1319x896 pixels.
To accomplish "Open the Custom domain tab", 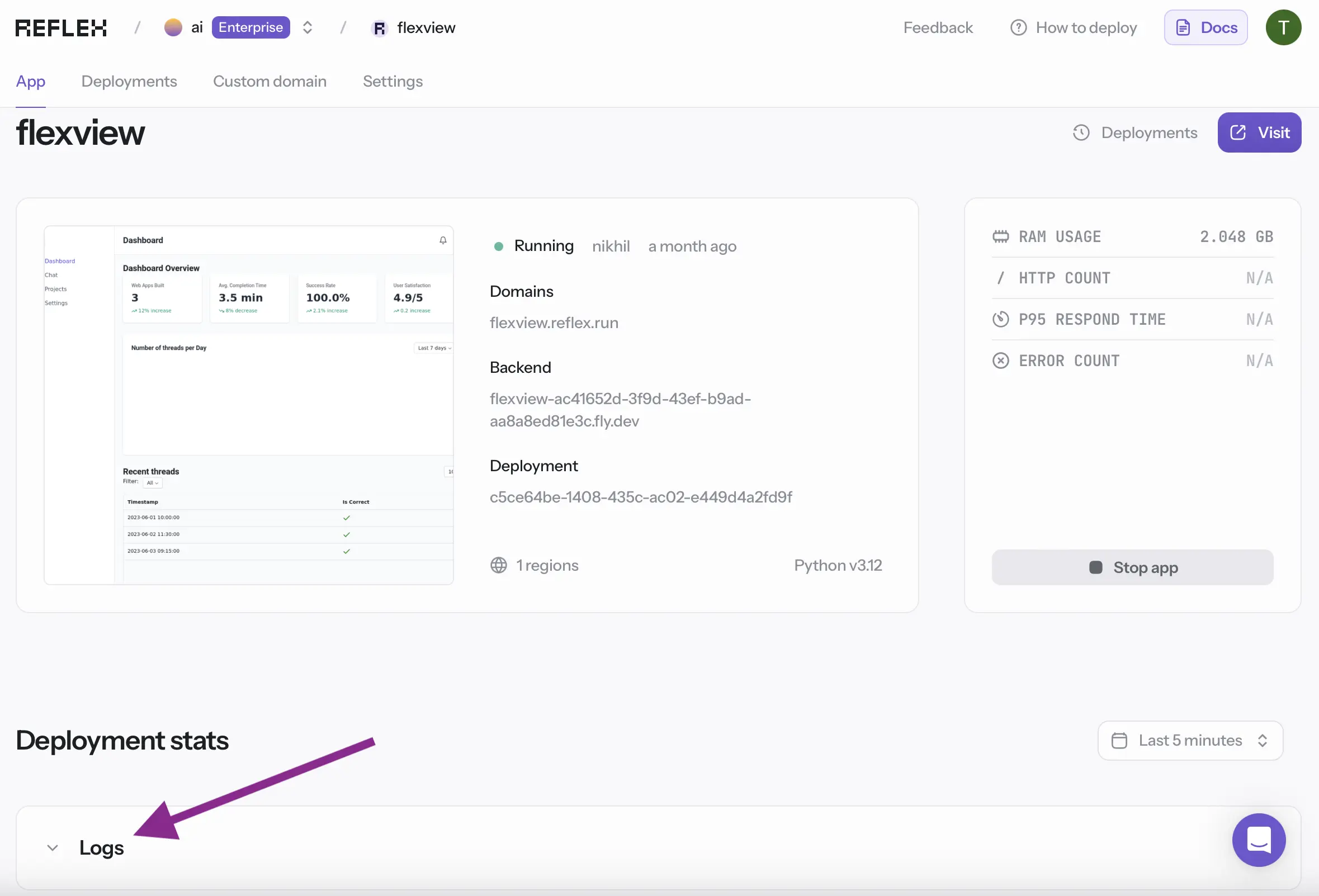I will 270,81.
